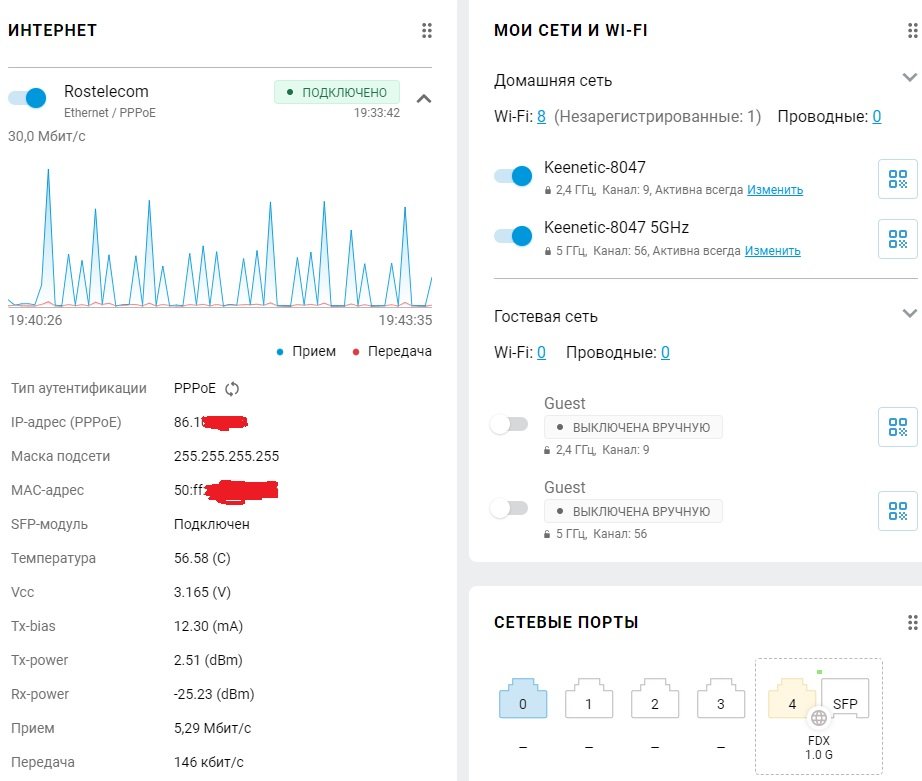The image size is (922, 781).
Task: Open the home Wi-Fi clients count 8
Action: [x=542, y=116]
